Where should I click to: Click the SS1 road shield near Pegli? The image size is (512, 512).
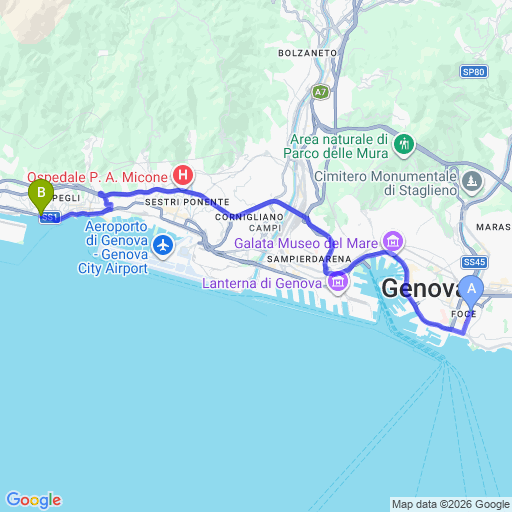[50, 218]
